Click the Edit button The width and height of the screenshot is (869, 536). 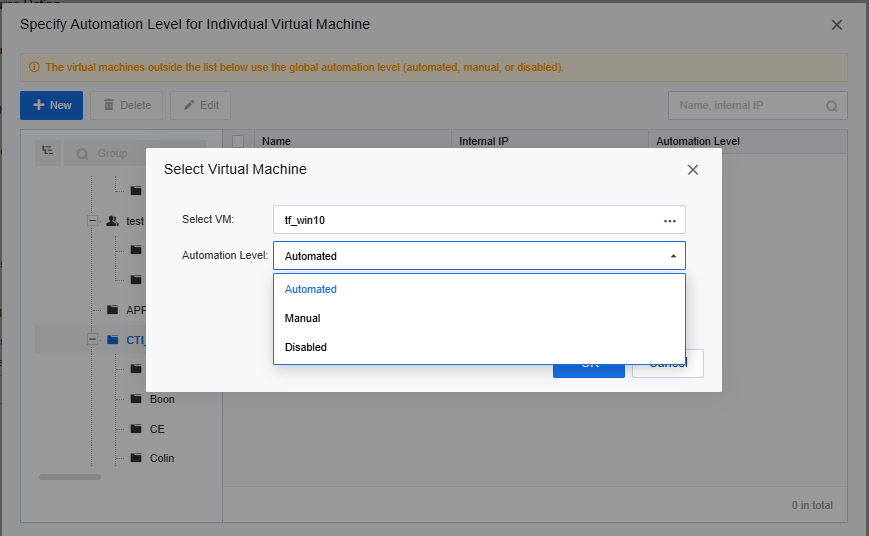pyautogui.click(x=201, y=105)
